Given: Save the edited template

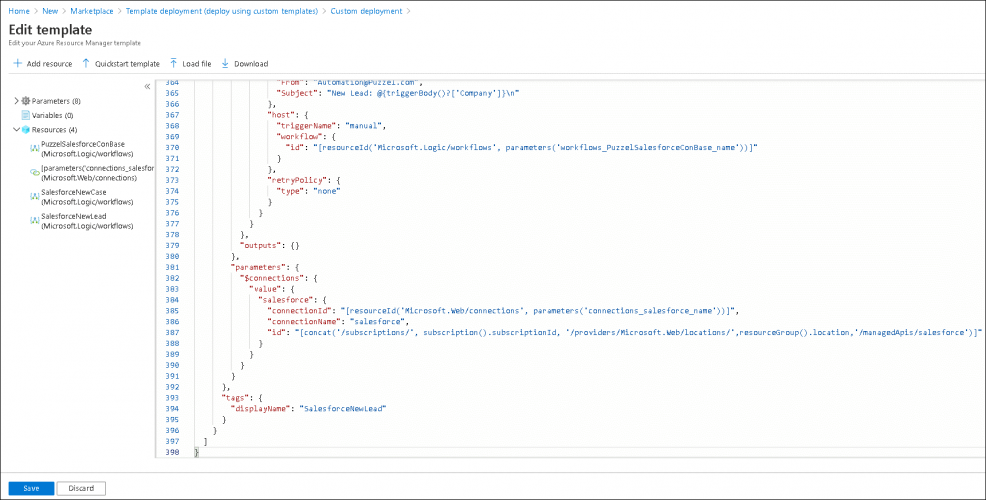Looking at the screenshot, I should [x=31, y=488].
